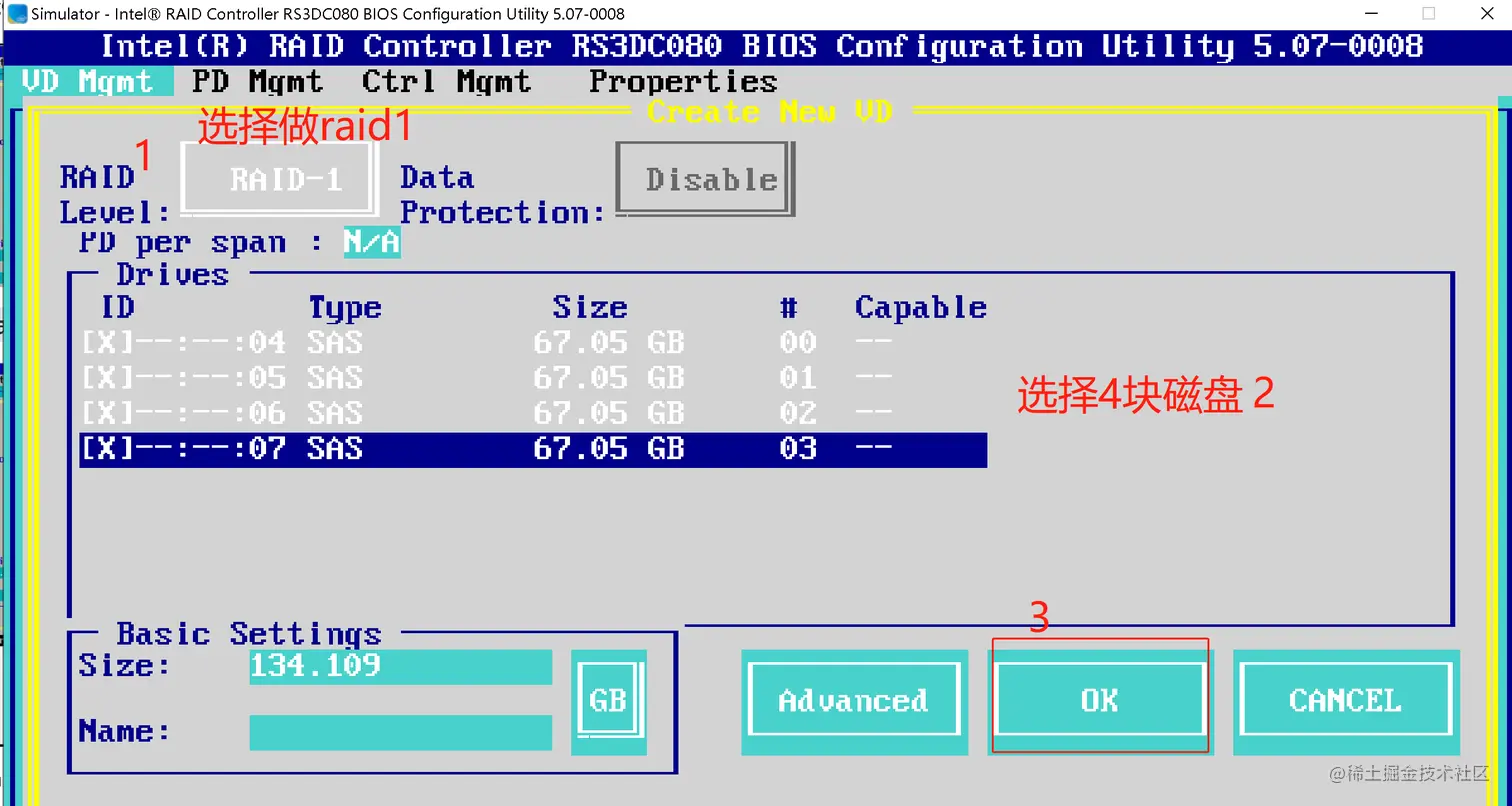
Task: Click the 'Create New VD' dialog title
Action: coord(769,111)
